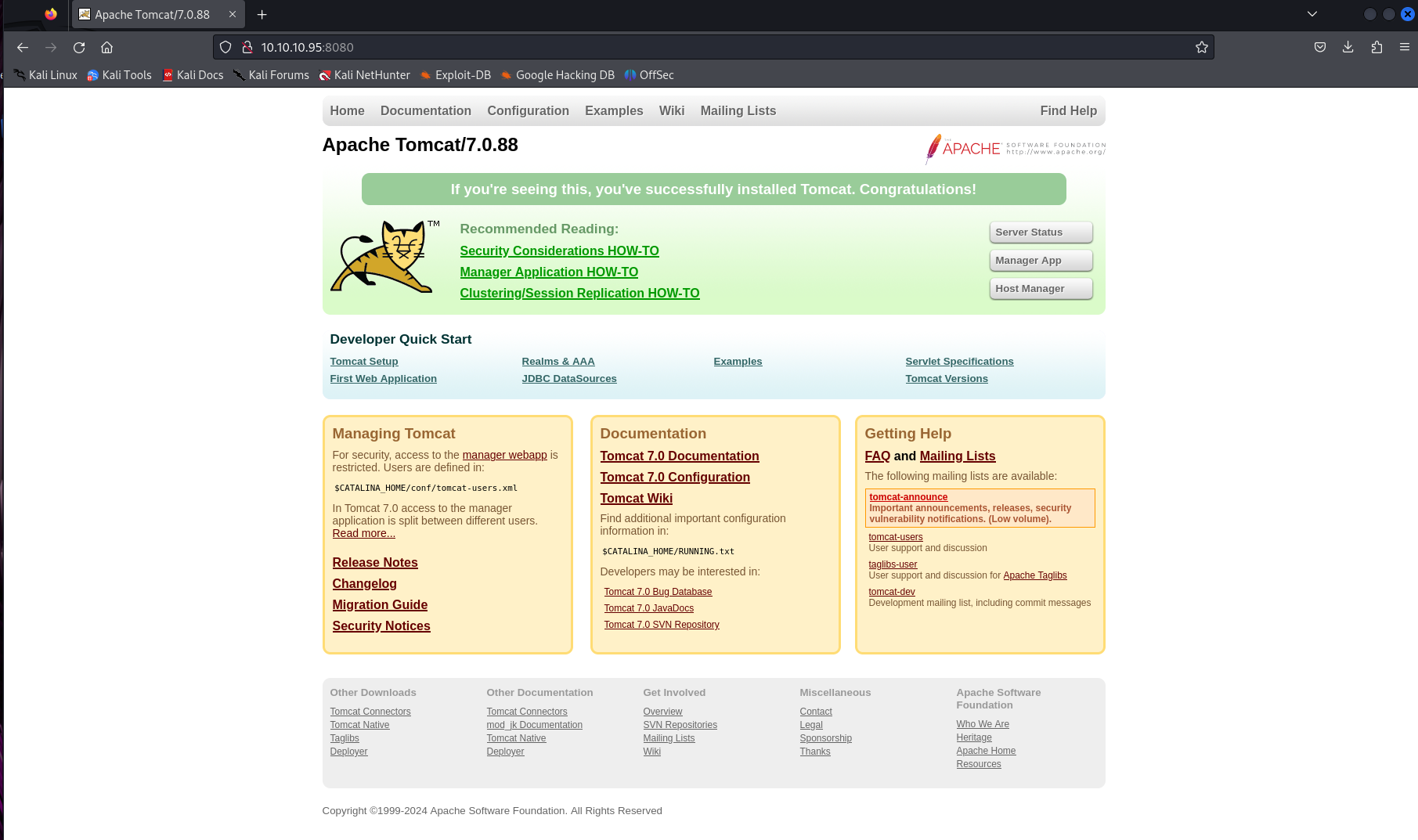Open the downloads icon in the toolbar
The width and height of the screenshot is (1418, 840).
click(x=1348, y=48)
